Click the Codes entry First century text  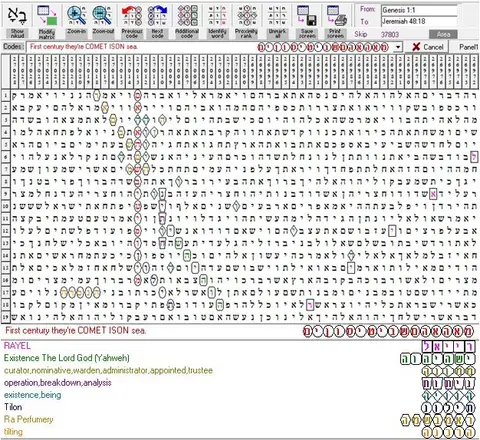click(x=83, y=46)
